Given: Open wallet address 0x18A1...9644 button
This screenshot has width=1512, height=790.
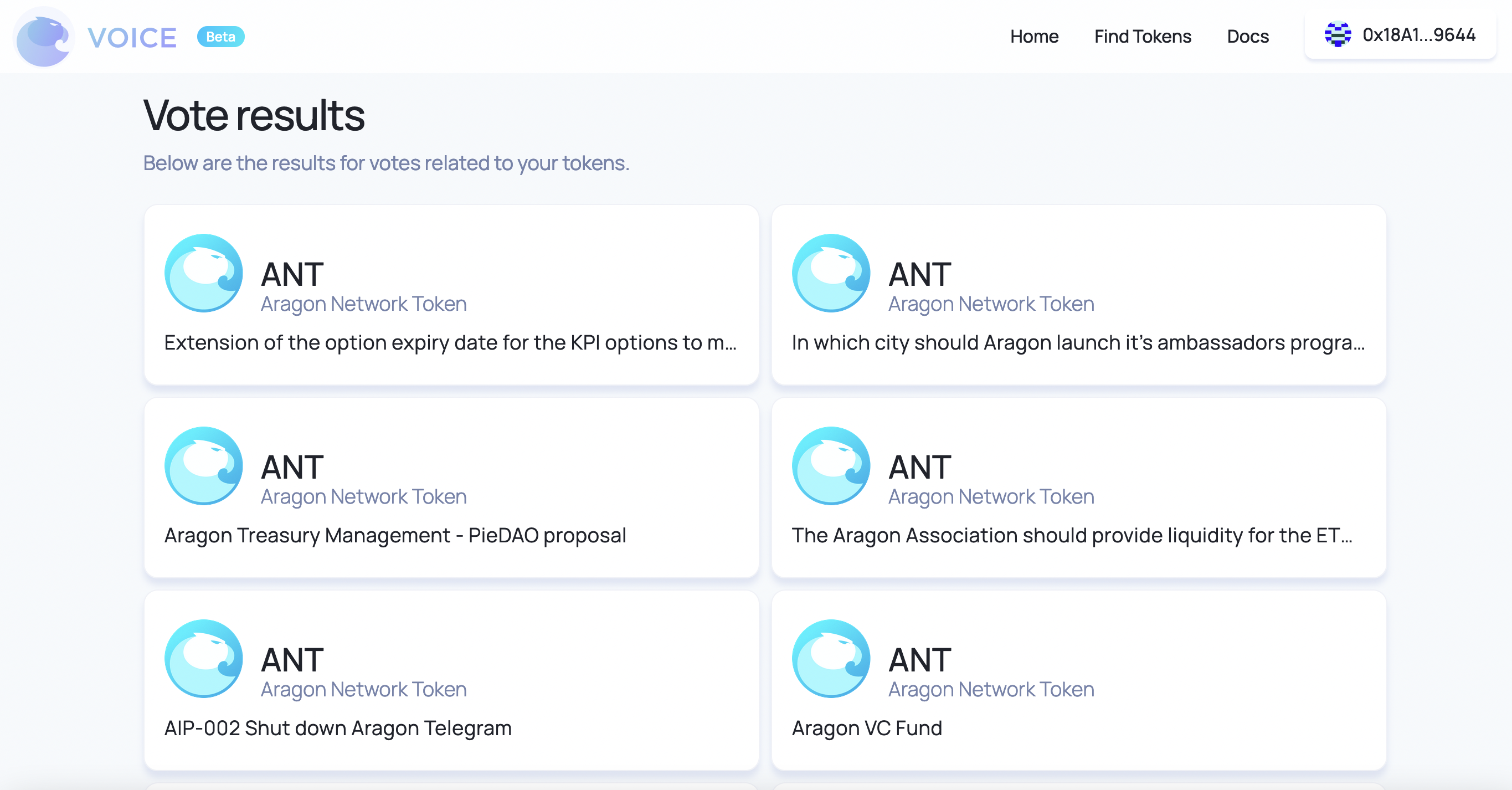Looking at the screenshot, I should point(1400,35).
